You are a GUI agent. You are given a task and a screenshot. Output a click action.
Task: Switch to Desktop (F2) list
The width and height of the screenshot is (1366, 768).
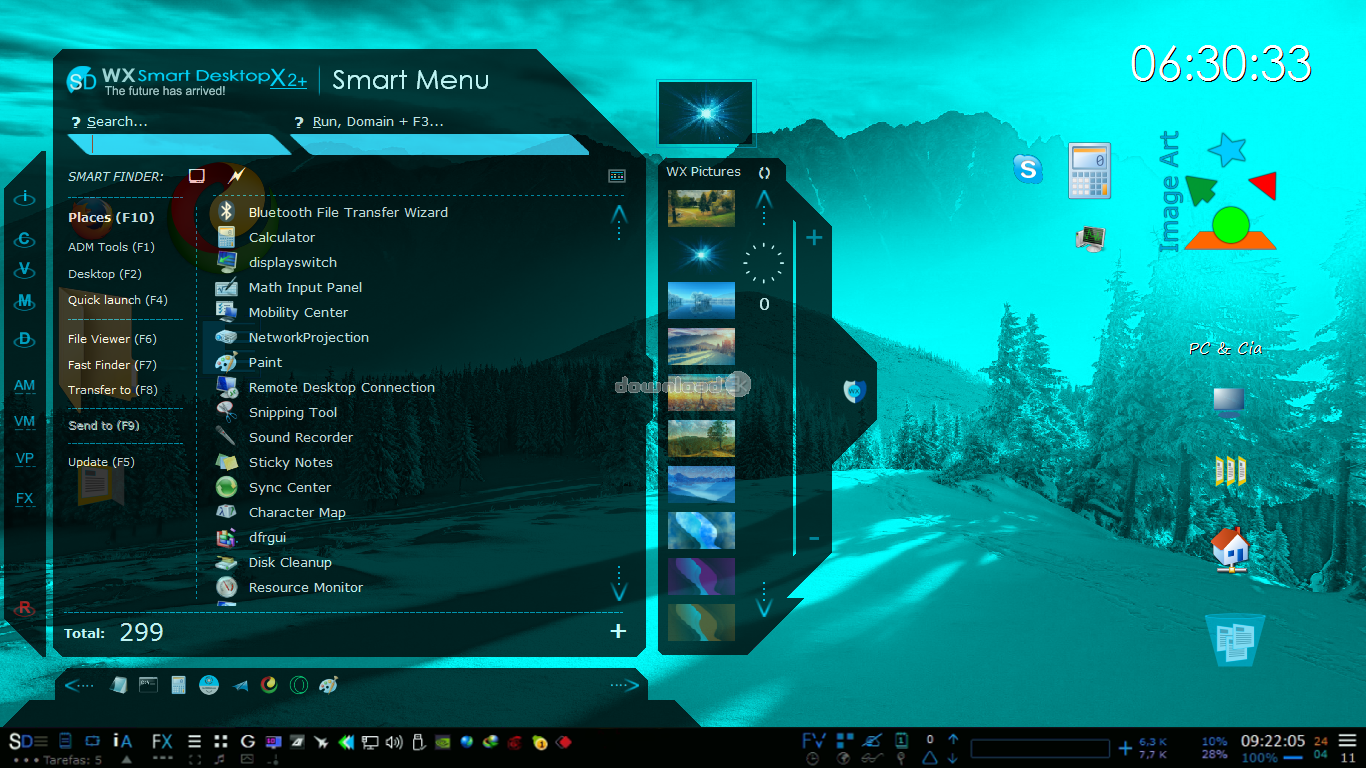click(x=105, y=274)
